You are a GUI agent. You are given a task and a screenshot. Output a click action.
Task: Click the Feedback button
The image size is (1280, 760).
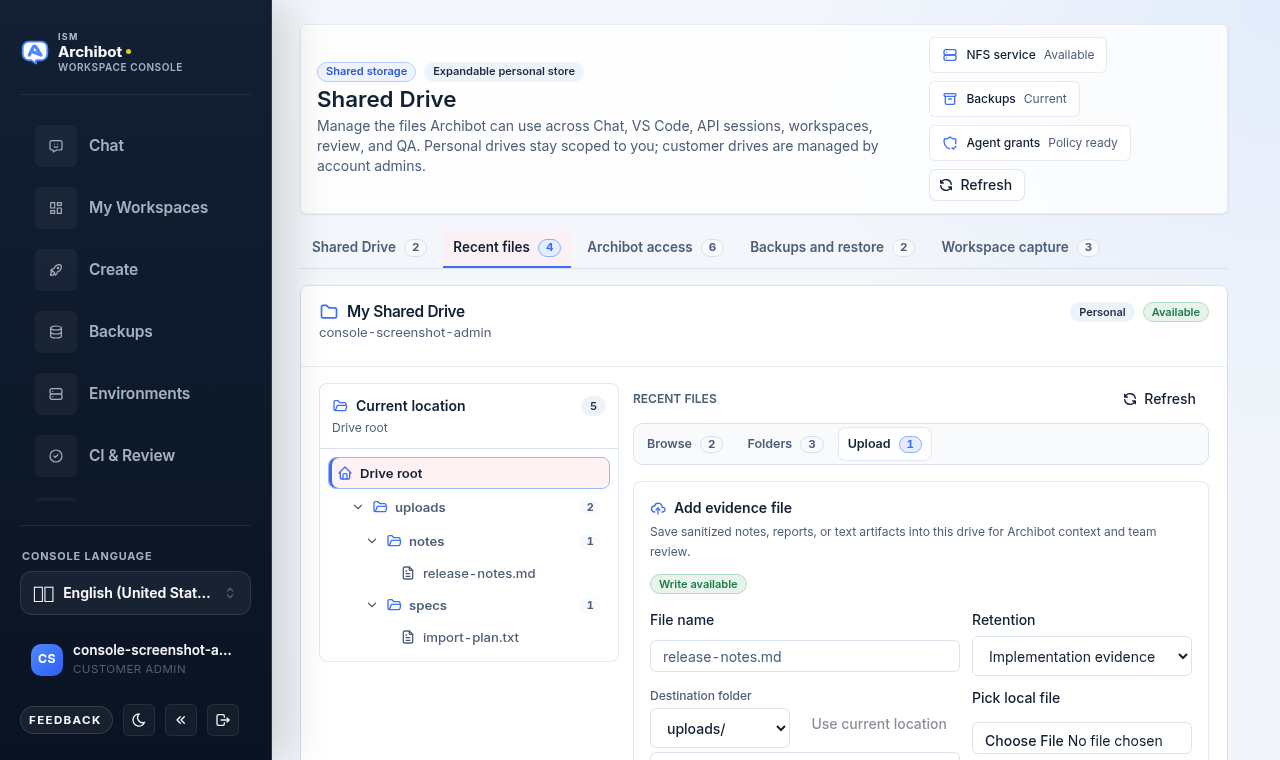65,720
